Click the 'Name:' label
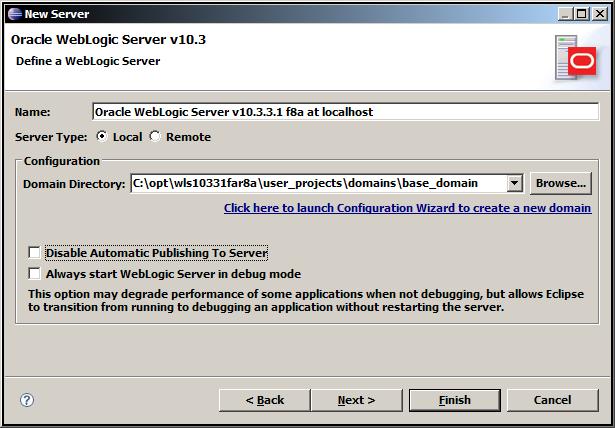 point(33,112)
